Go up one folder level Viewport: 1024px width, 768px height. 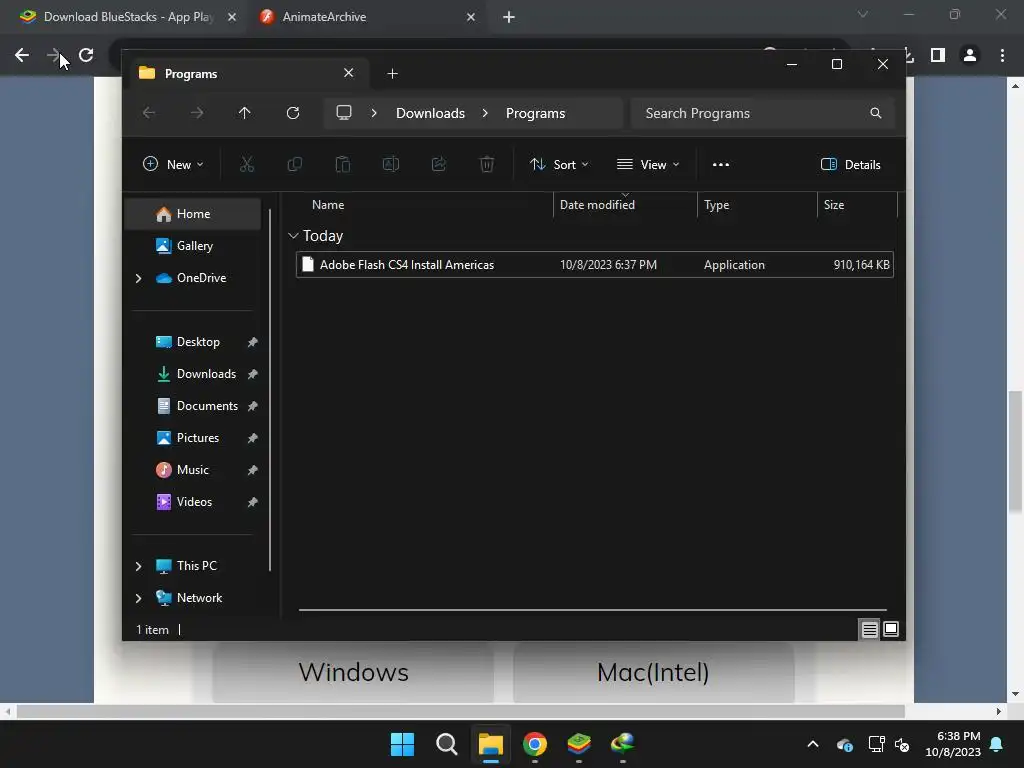(244, 113)
